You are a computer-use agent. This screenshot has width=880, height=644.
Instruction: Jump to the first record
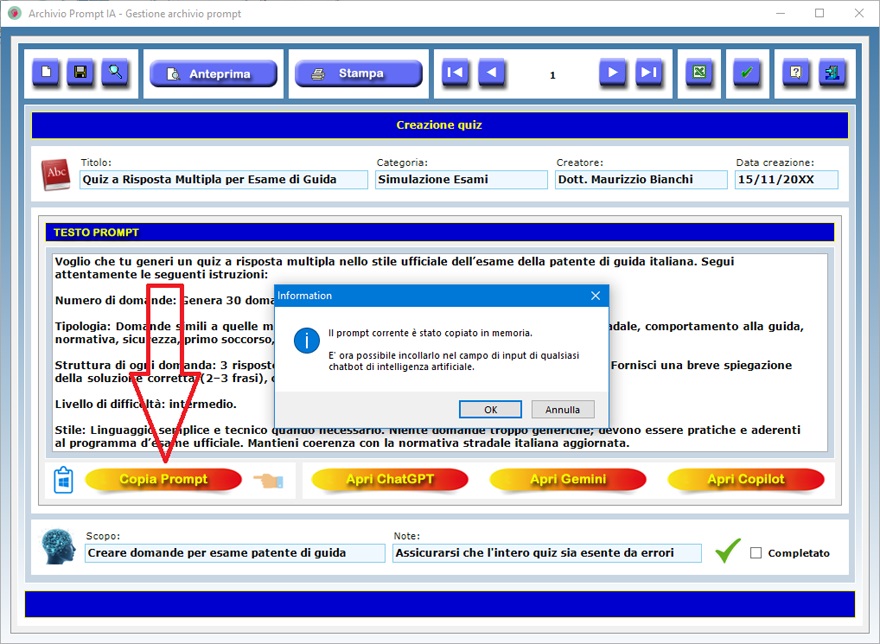pos(455,73)
